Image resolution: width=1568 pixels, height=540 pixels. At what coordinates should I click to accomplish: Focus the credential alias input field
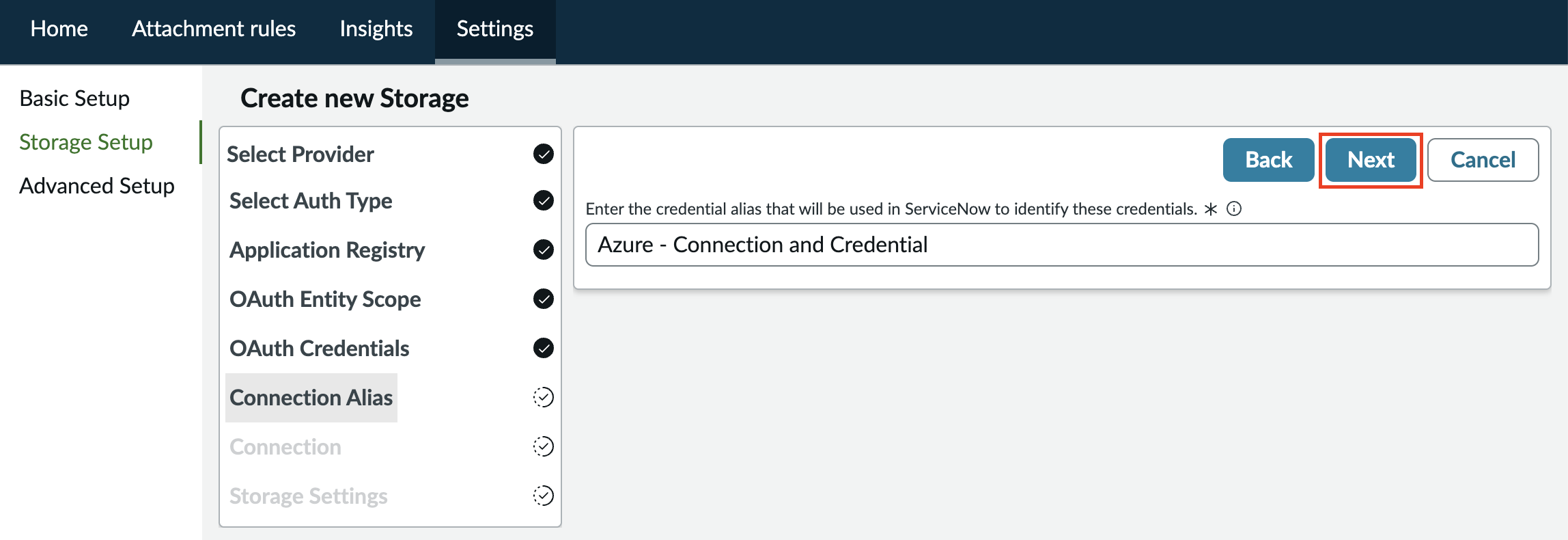(1062, 245)
